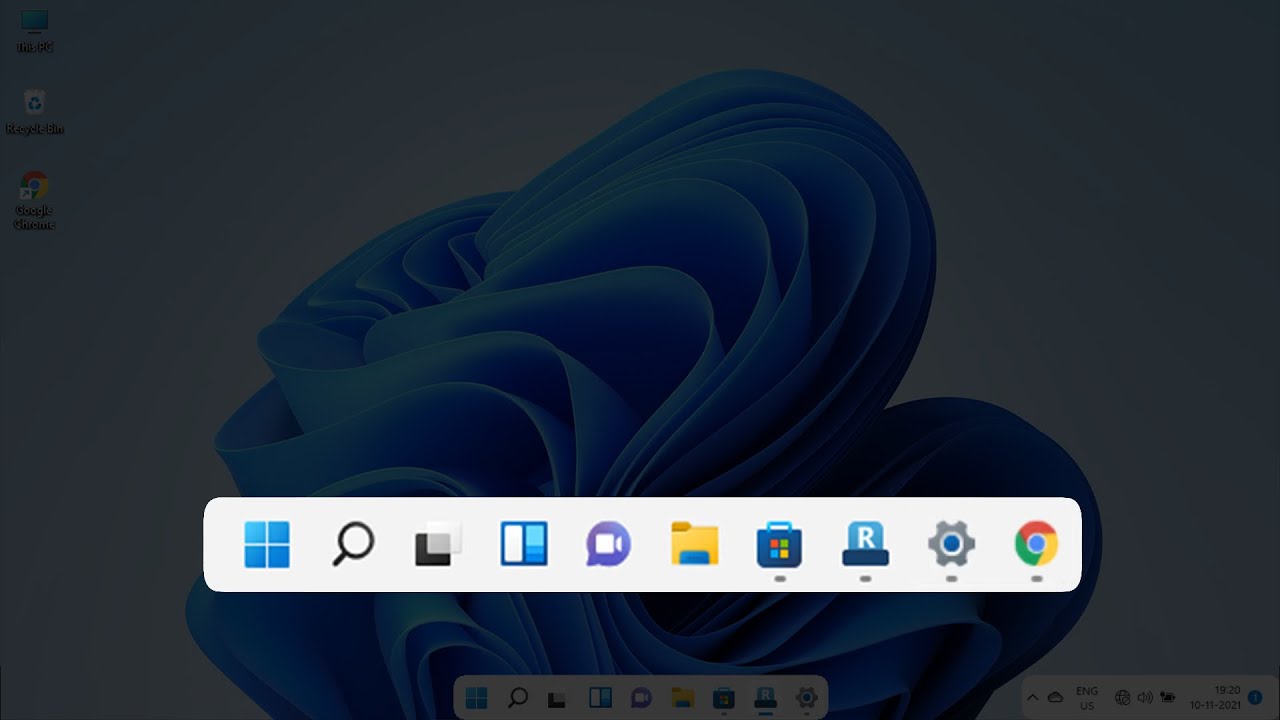Open Widgets in the enlarged taskbar

click(x=524, y=544)
